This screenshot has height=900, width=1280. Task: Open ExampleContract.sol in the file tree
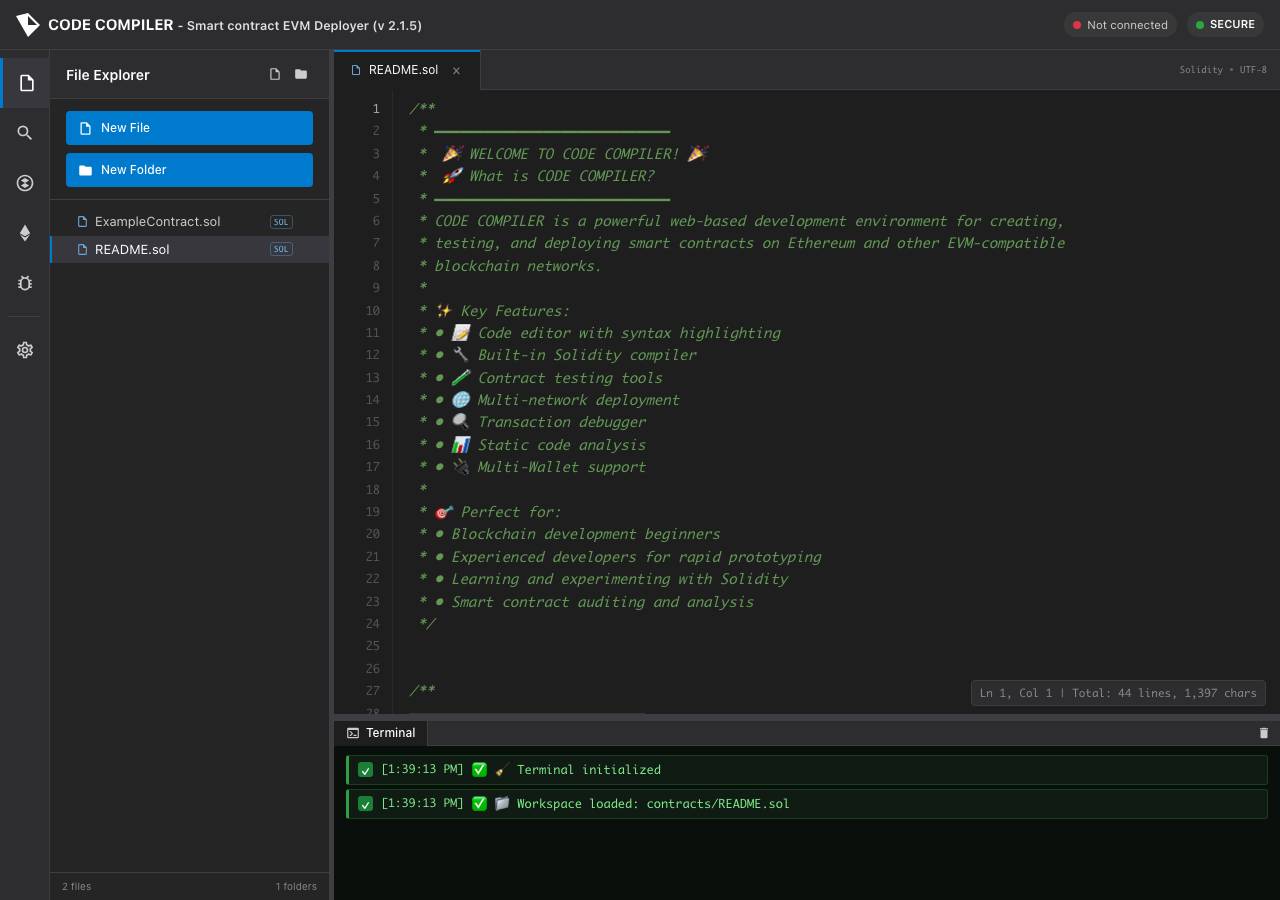click(189, 222)
